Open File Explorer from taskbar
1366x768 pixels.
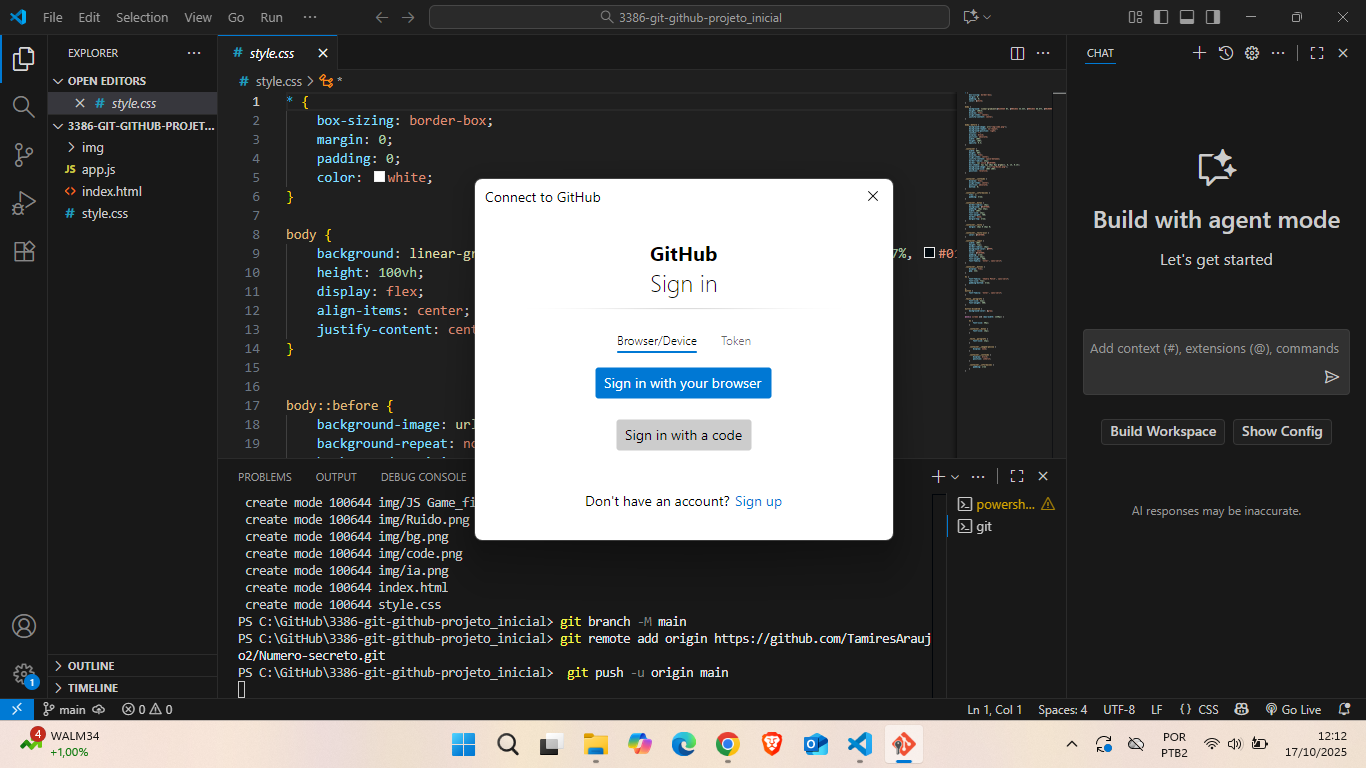(595, 744)
